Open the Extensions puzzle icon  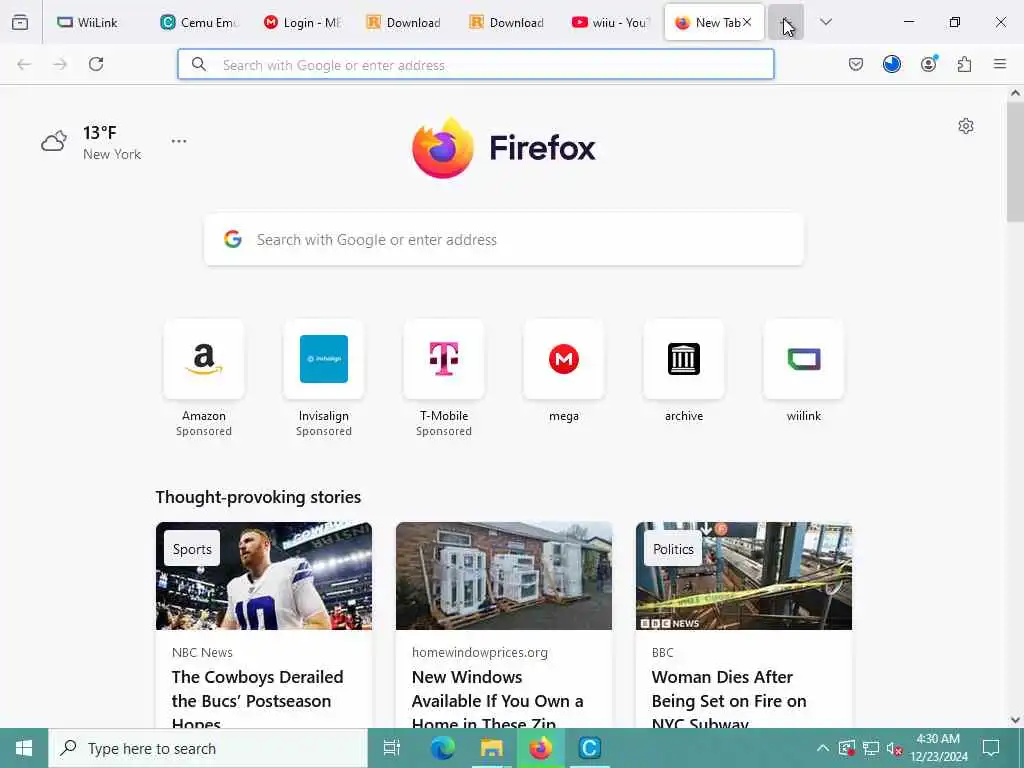tap(964, 64)
